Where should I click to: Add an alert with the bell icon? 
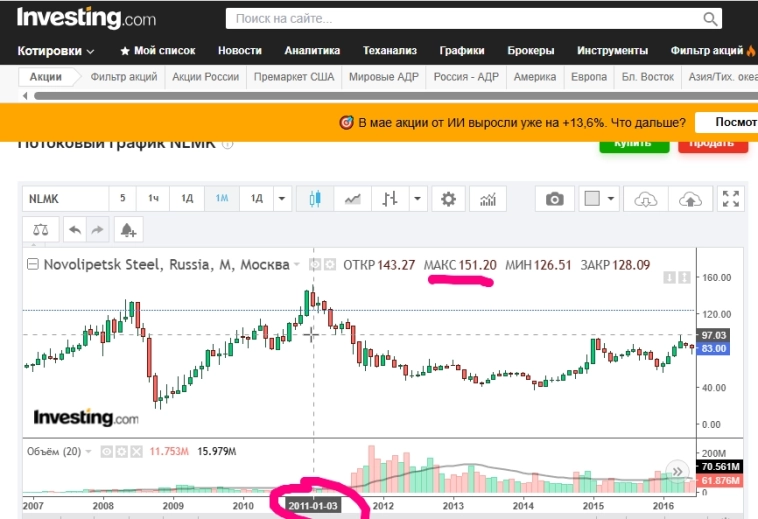pos(128,230)
